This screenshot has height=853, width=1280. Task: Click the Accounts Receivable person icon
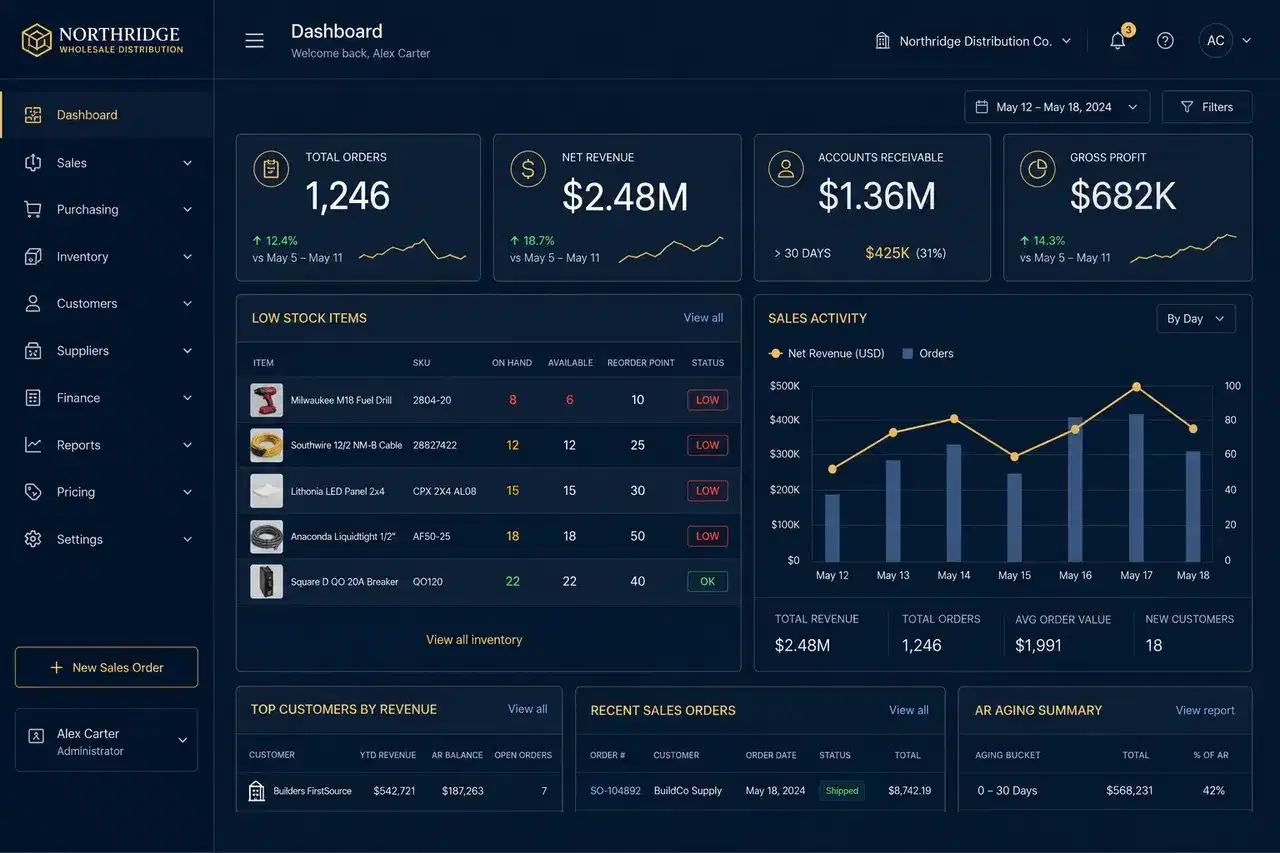coord(786,169)
